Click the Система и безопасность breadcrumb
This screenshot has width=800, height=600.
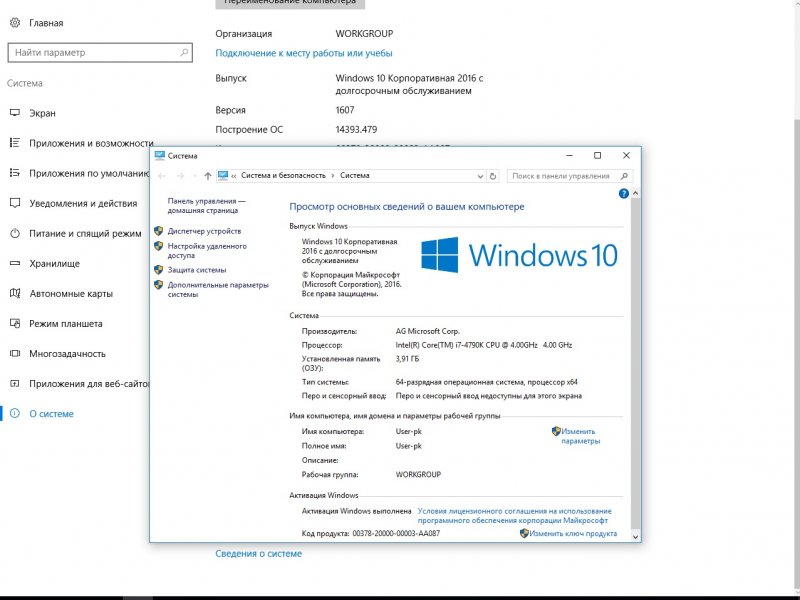click(283, 176)
